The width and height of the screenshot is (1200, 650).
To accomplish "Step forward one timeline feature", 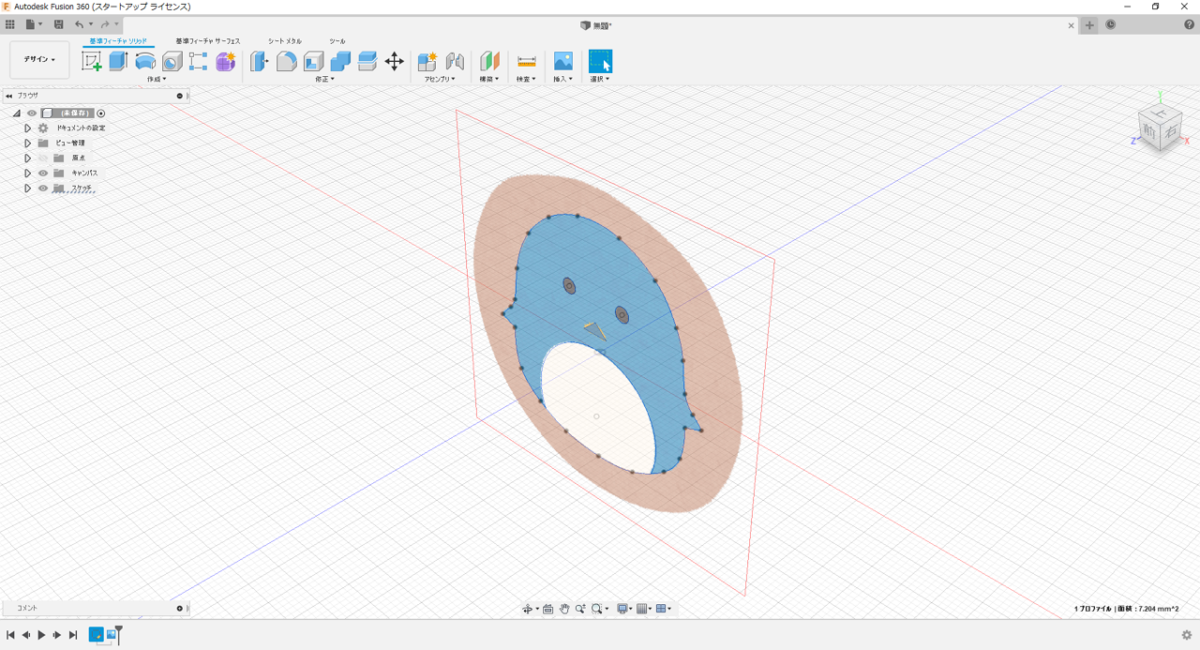I will (x=57, y=634).
